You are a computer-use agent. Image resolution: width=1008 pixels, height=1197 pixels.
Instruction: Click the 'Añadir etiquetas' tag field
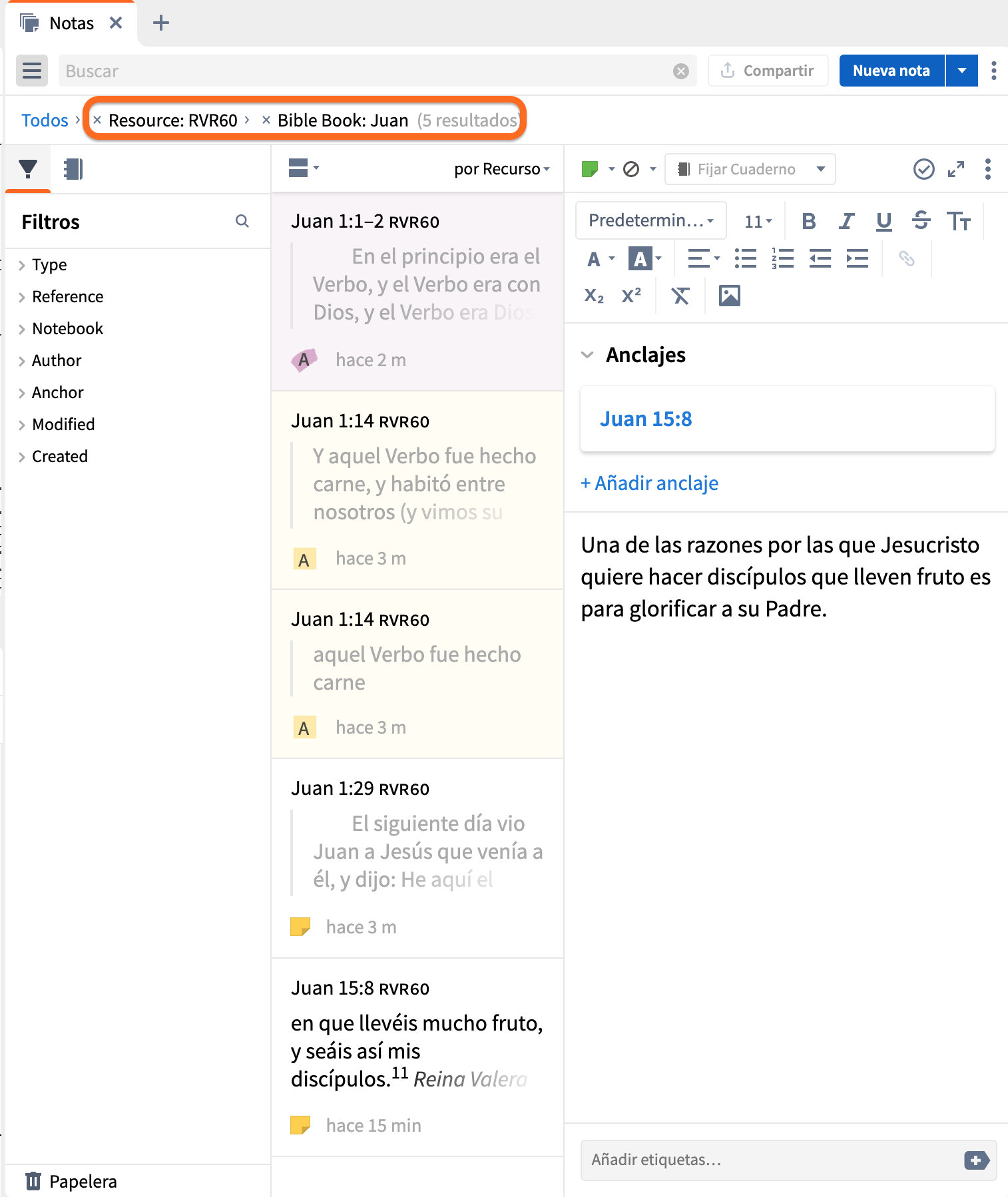click(x=772, y=1160)
